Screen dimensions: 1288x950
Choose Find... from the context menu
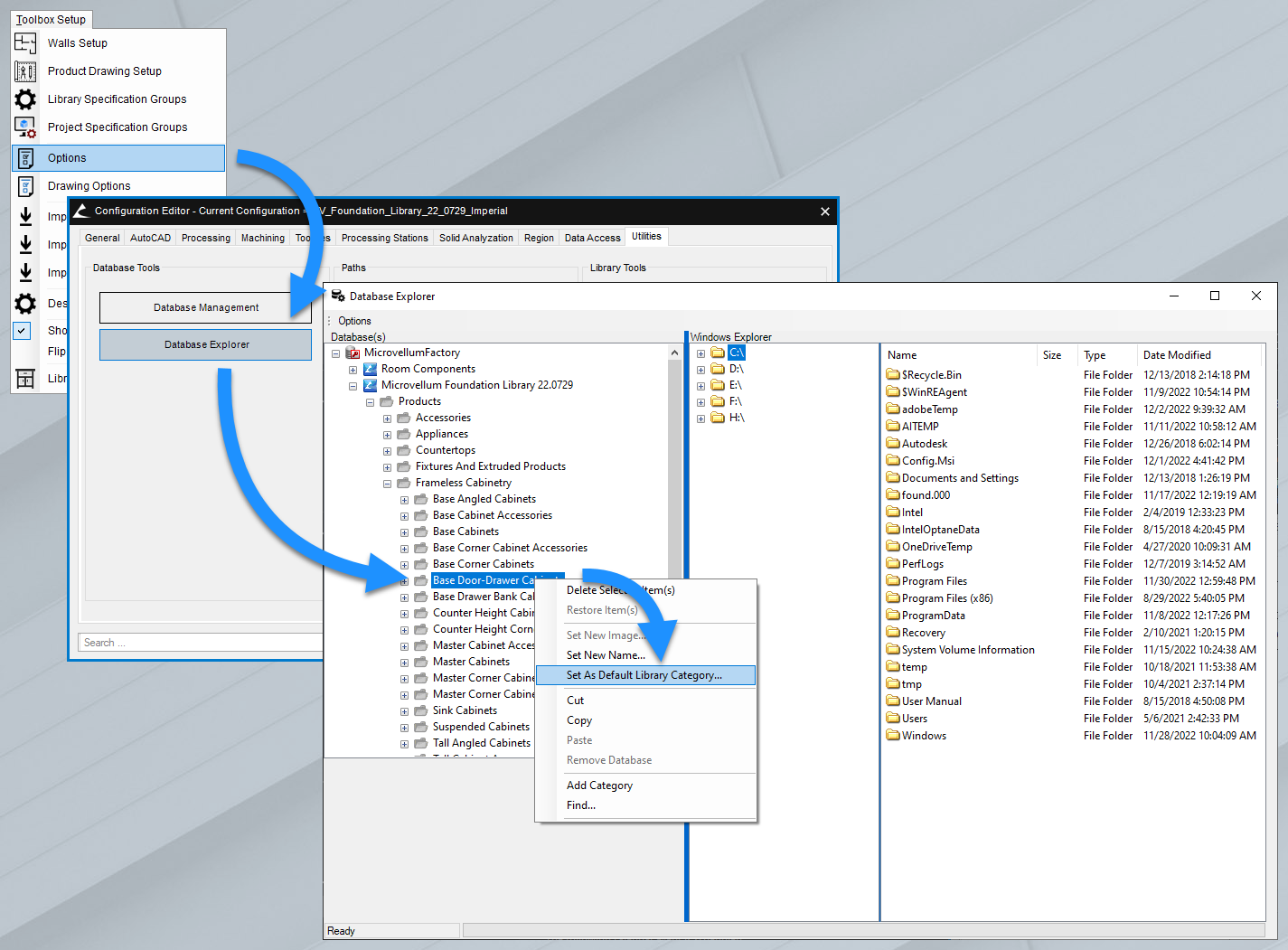tap(581, 805)
